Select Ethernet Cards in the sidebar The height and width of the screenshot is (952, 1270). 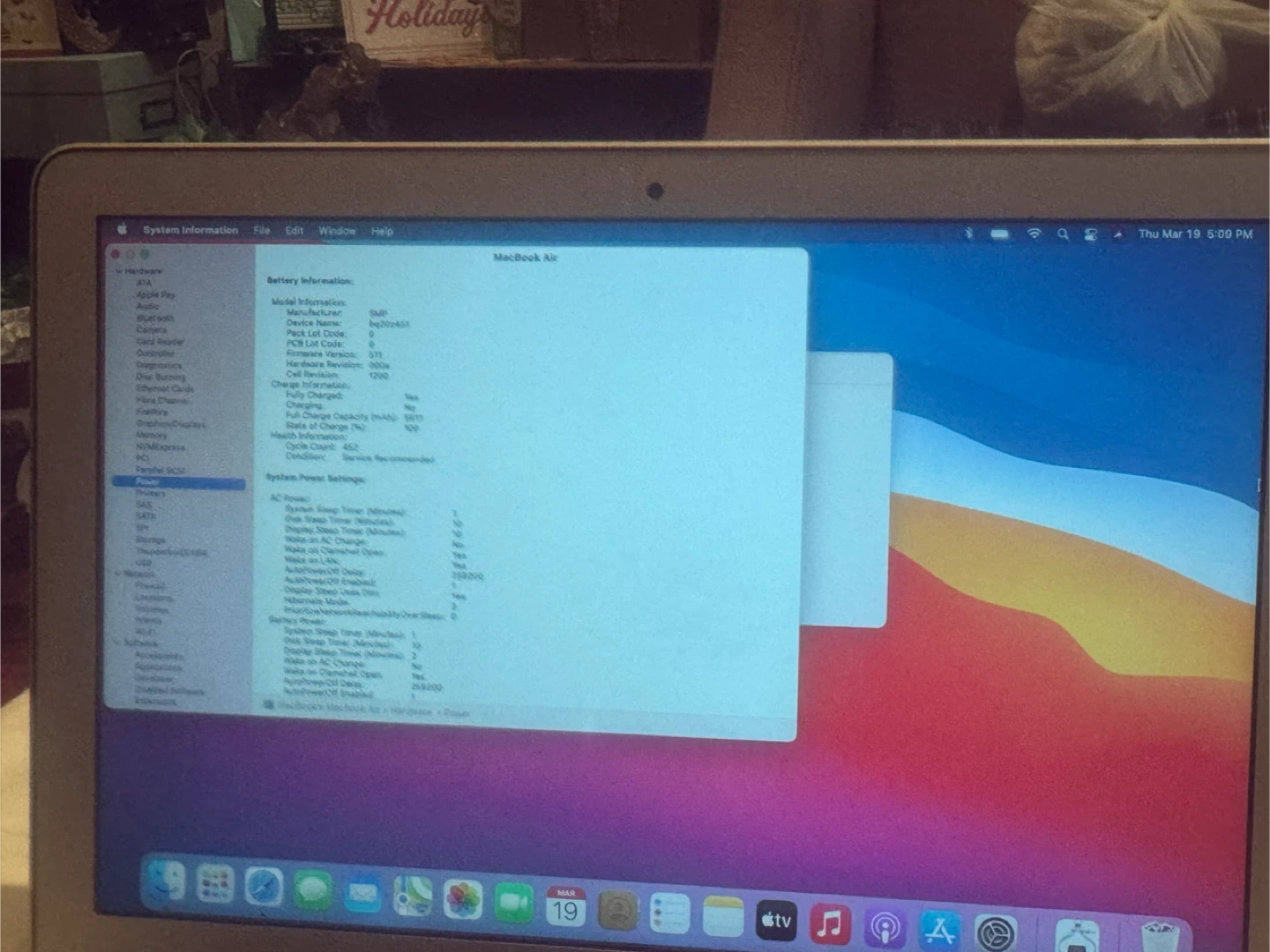tap(165, 388)
